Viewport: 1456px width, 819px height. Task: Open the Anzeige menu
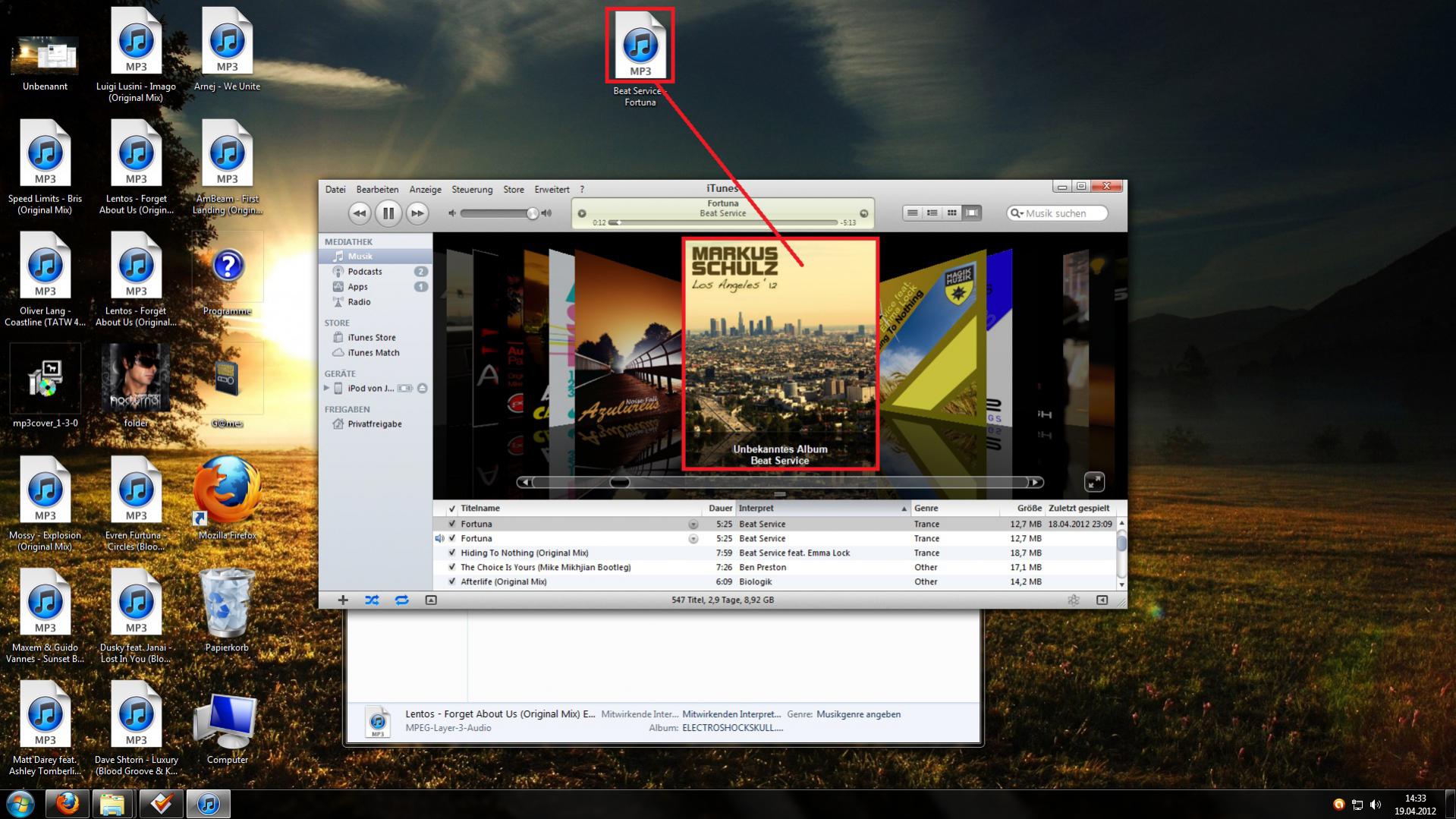(x=425, y=189)
